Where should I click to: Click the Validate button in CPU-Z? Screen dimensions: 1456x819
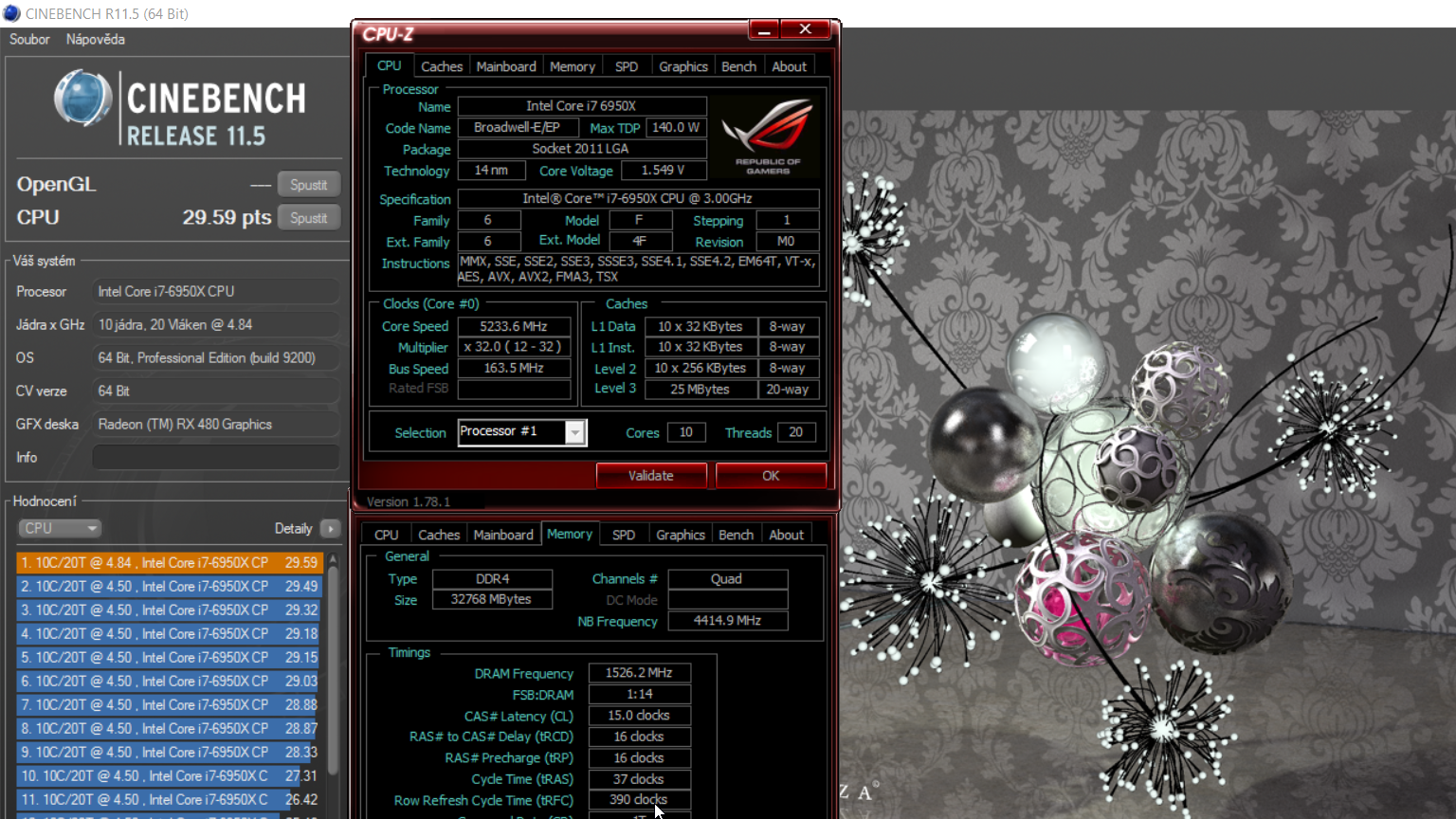(651, 475)
